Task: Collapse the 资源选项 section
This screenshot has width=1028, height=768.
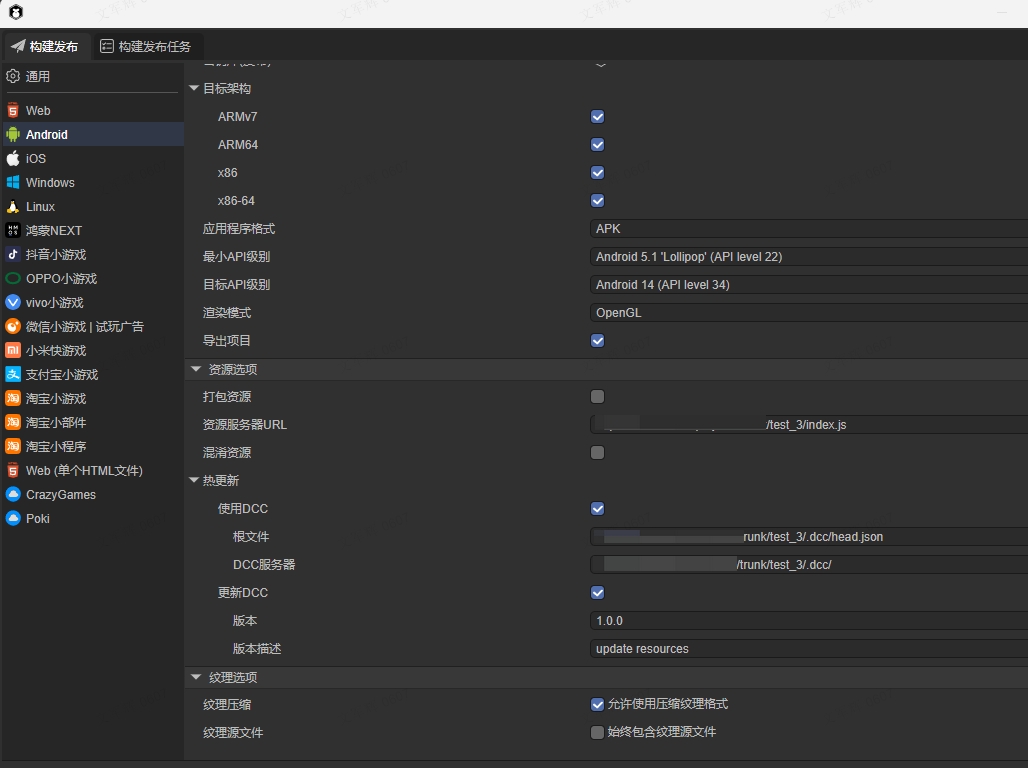Action: click(x=196, y=369)
